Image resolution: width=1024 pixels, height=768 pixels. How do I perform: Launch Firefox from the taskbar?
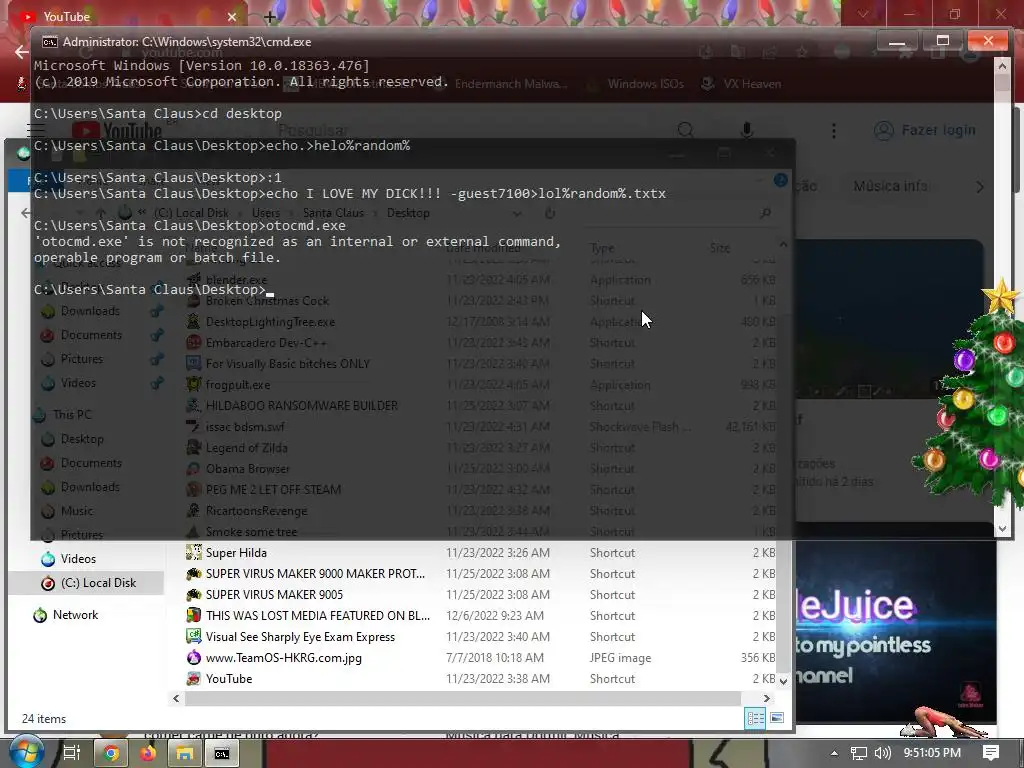pos(148,754)
